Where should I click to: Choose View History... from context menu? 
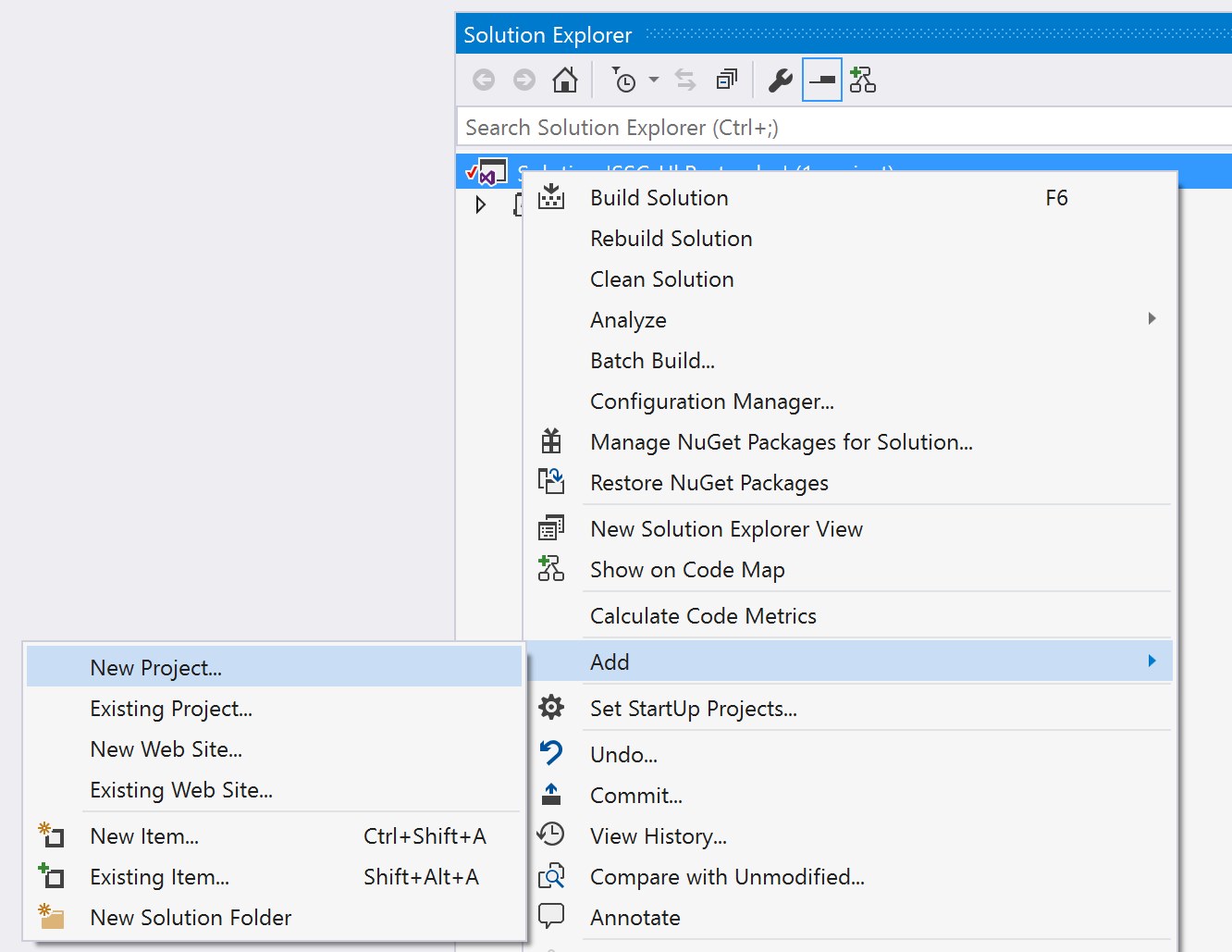[658, 836]
